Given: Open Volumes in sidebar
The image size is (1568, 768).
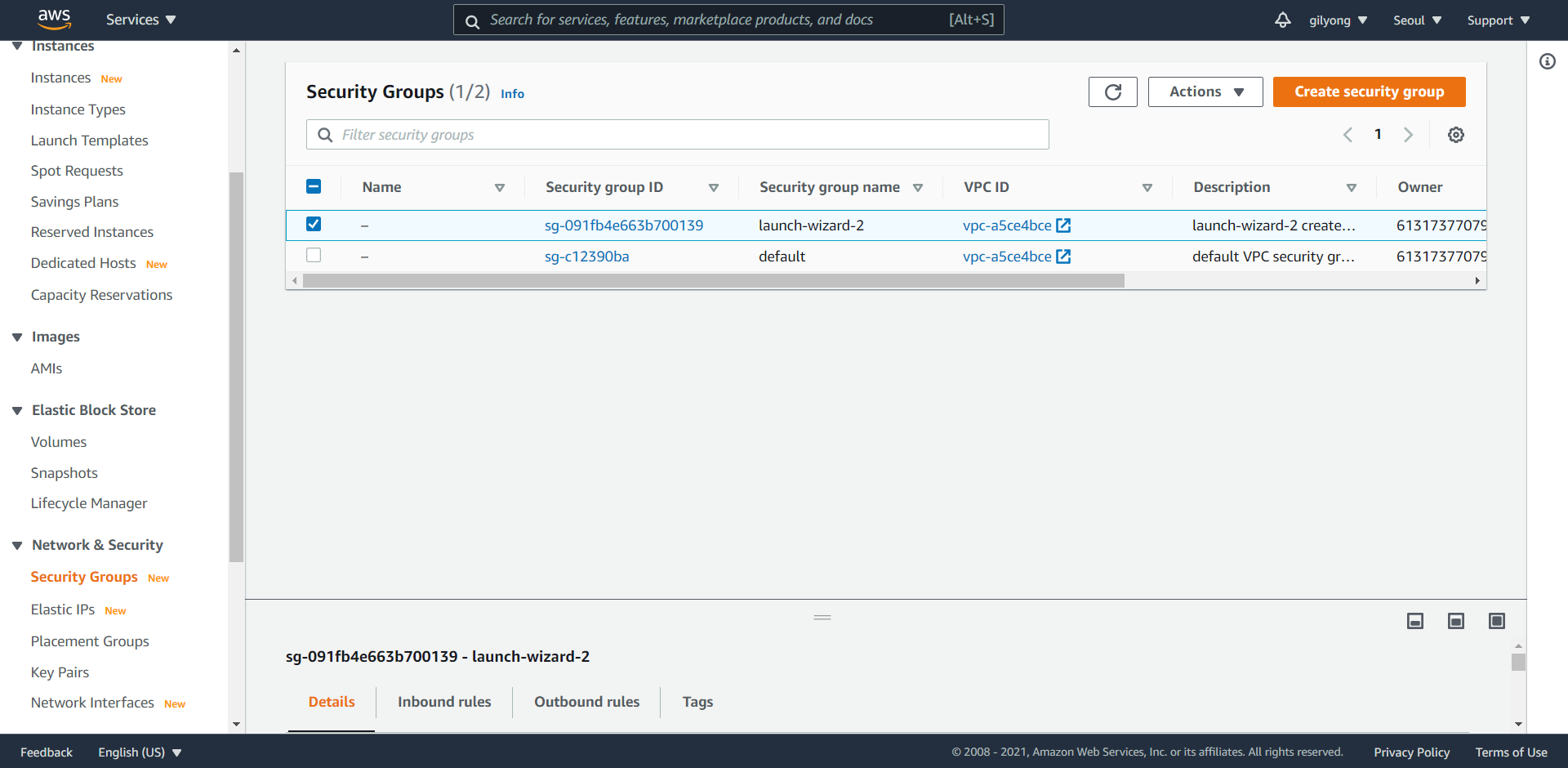Looking at the screenshot, I should pos(59,442).
